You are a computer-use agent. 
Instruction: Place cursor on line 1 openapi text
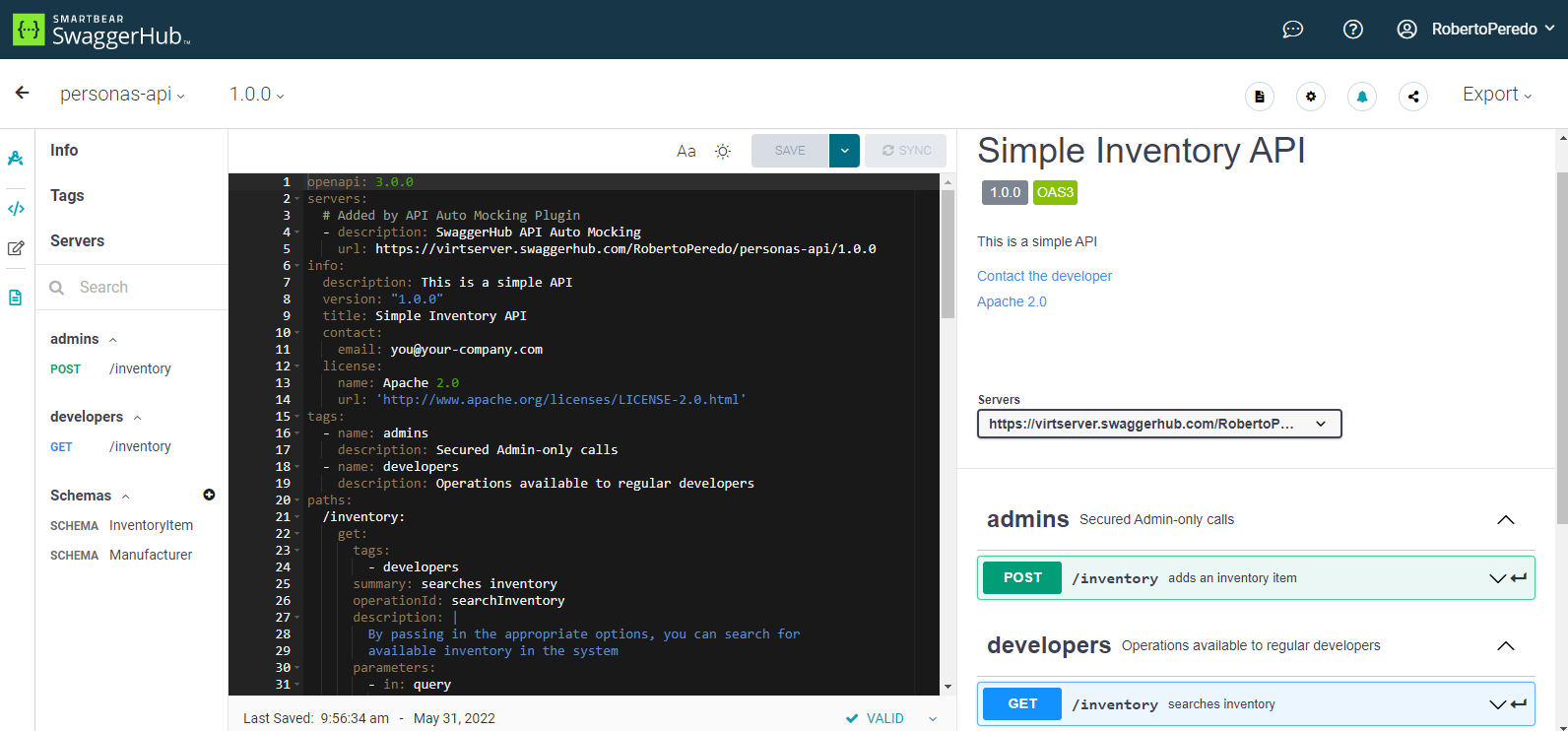pyautogui.click(x=360, y=182)
